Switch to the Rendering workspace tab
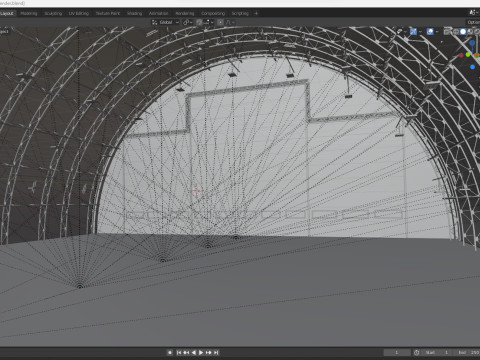This screenshot has height=360, width=480. 185,13
